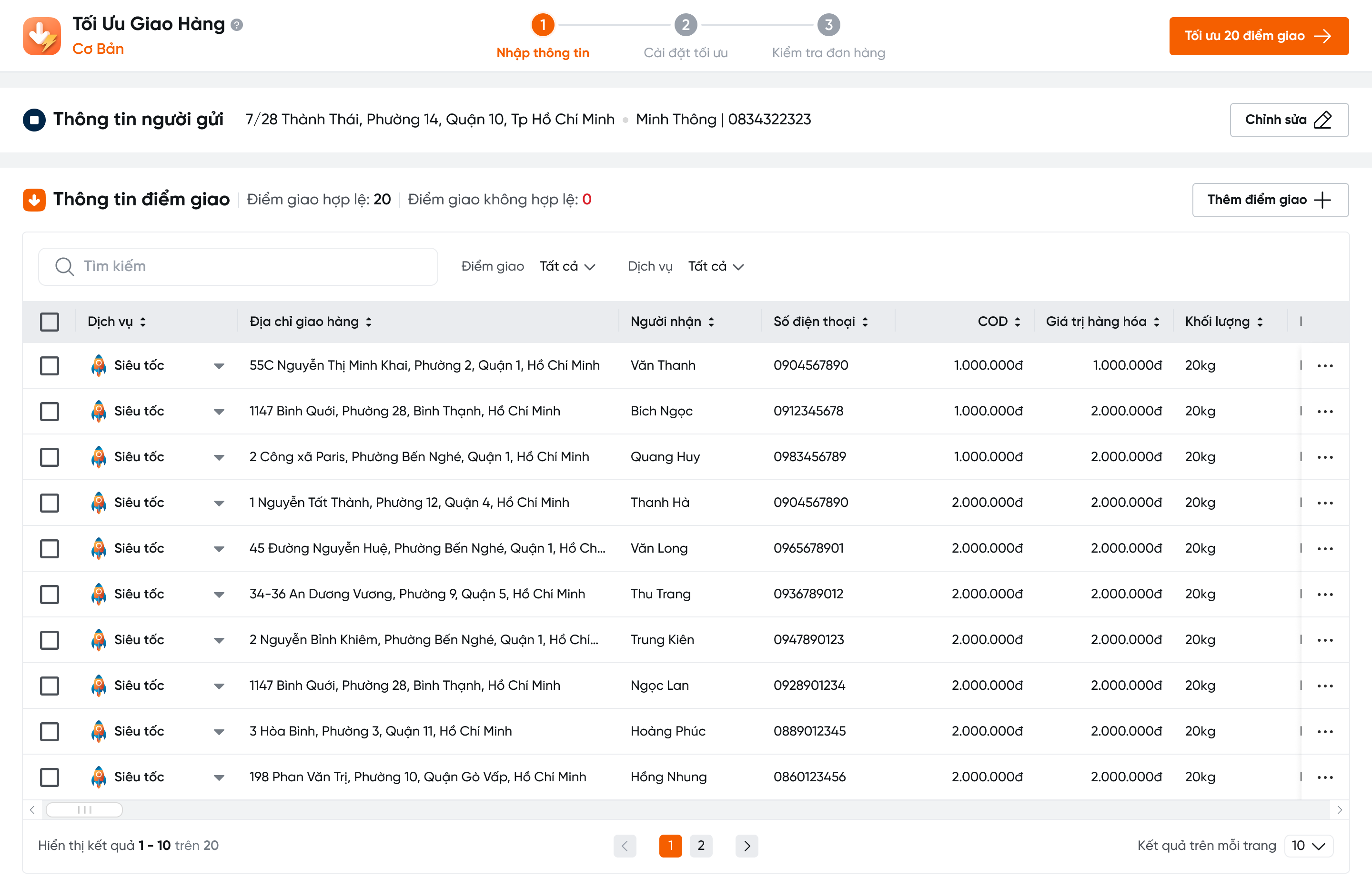Open the Tất cả dropdown for Điểm giao
Image resolution: width=1372 pixels, height=888 pixels.
[x=568, y=266]
